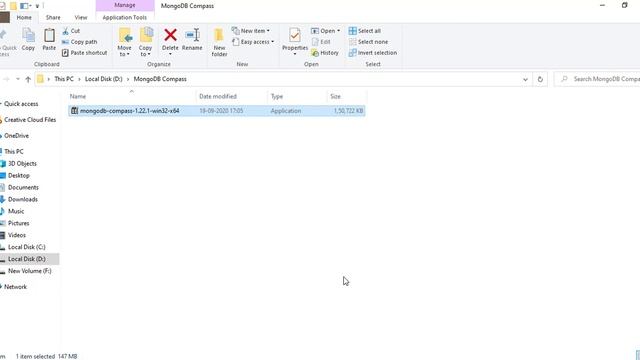Click the 1,50,722 KB size cell
Image resolution: width=640 pixels, height=360 pixels.
click(x=348, y=111)
